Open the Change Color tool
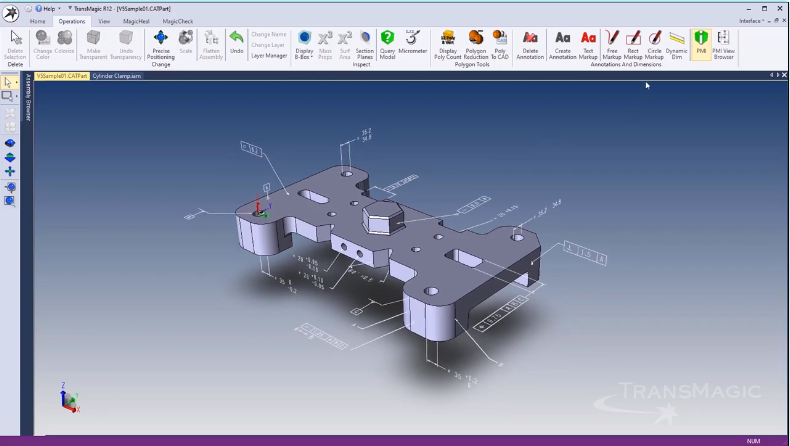The height and width of the screenshot is (446, 790). coord(43,44)
